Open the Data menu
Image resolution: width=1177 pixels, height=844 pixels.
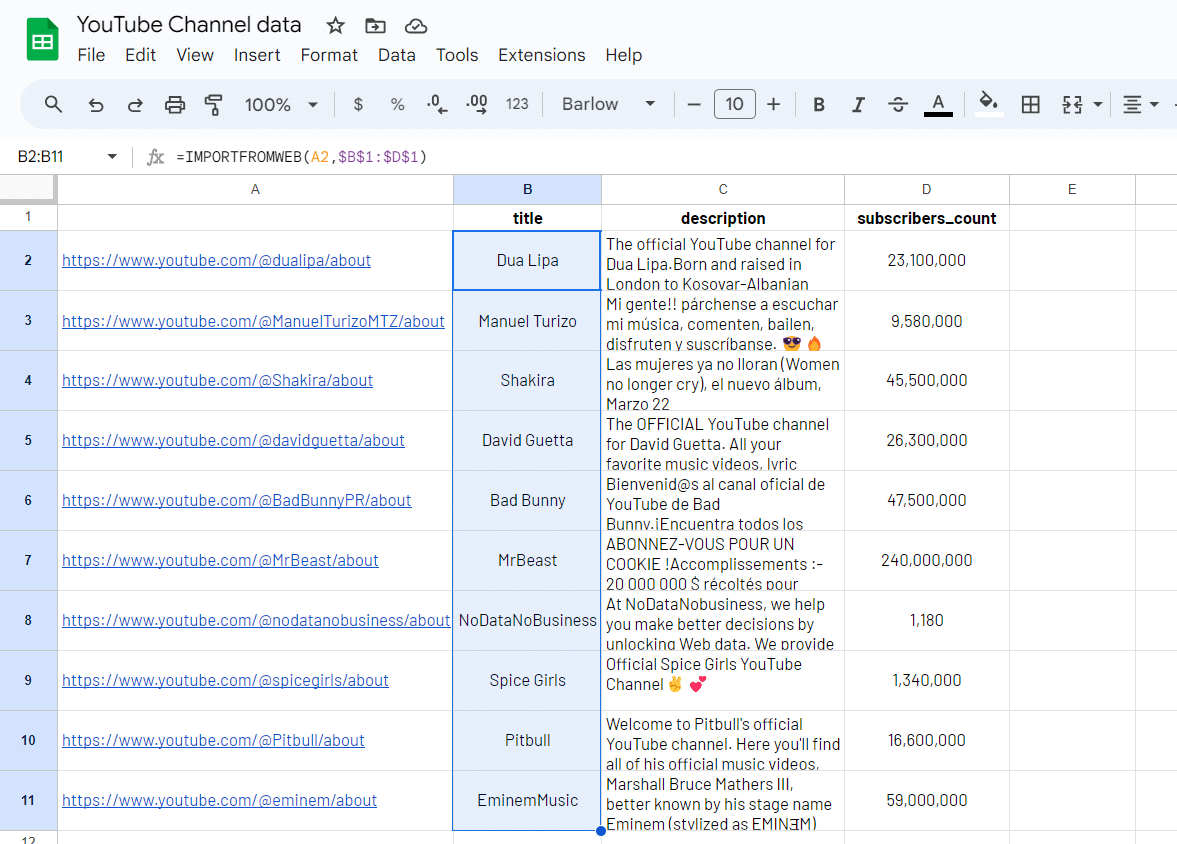[x=396, y=55]
